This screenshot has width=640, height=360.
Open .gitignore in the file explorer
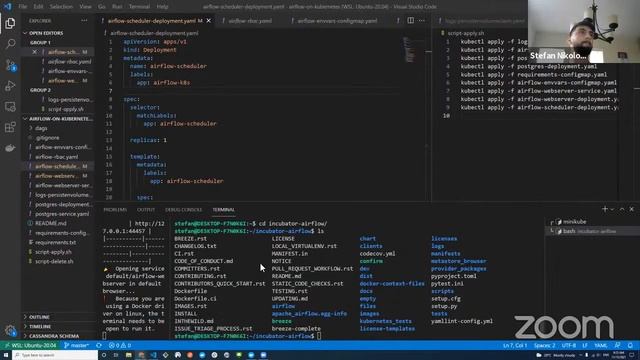(47, 138)
